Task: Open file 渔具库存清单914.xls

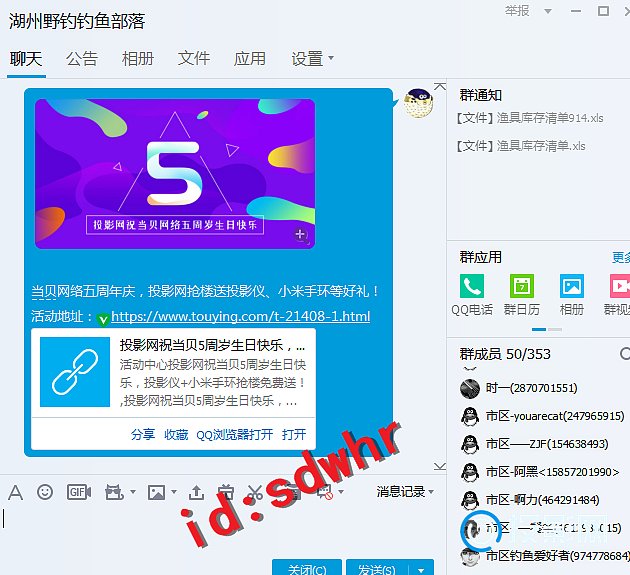Action: pos(529,118)
